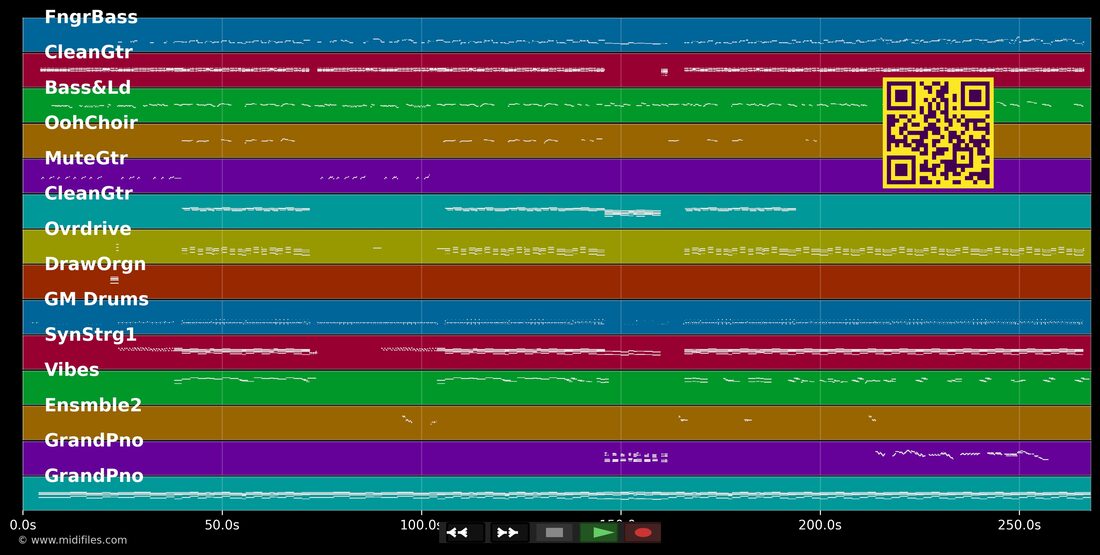Select the DrawOrgn track label
This screenshot has height=555, width=1100.
pyautogui.click(x=95, y=265)
